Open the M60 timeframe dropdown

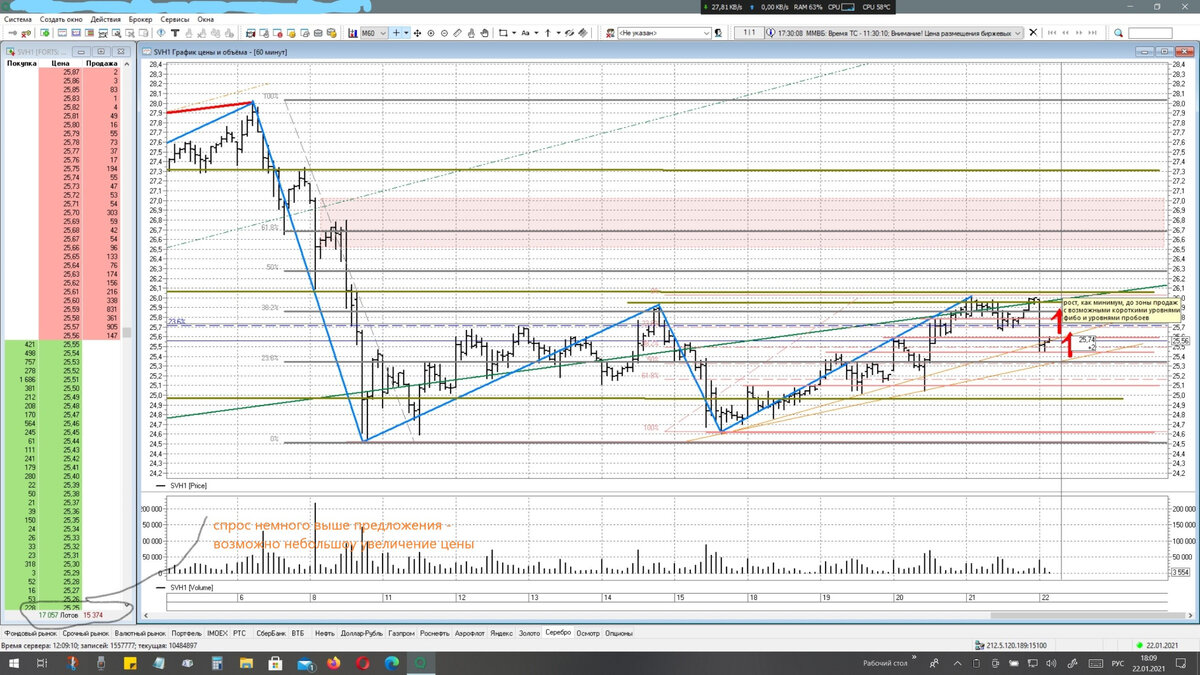click(382, 33)
